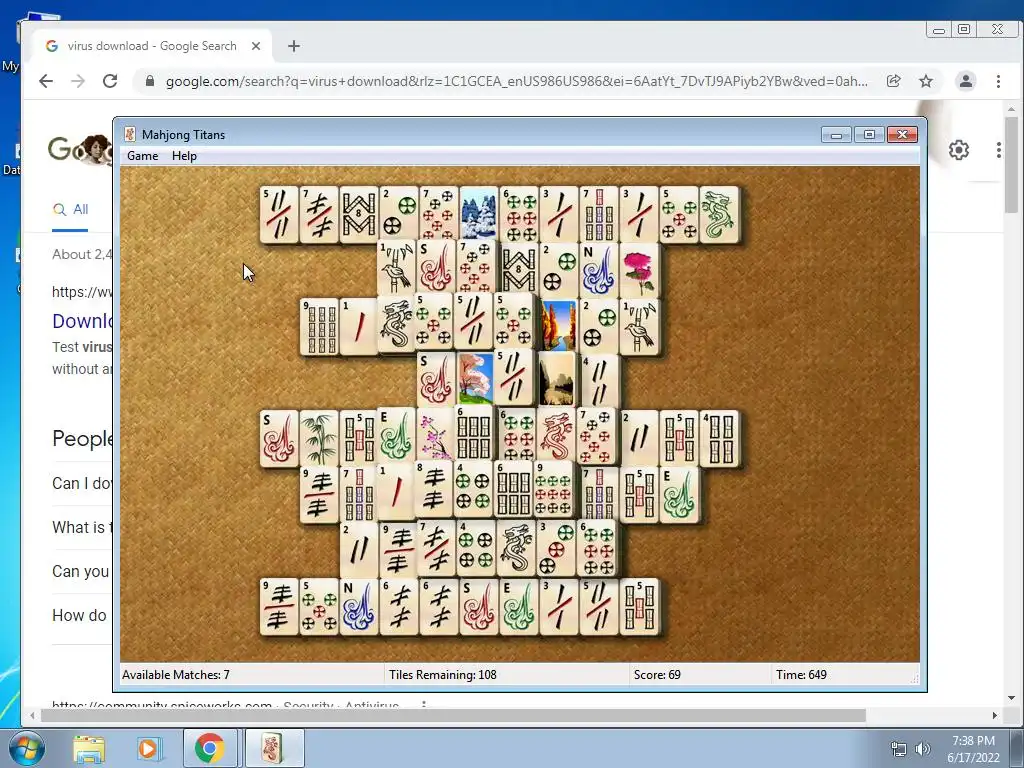Select the pink rose flower tile
Image resolution: width=1024 pixels, height=768 pixels.
click(x=639, y=270)
